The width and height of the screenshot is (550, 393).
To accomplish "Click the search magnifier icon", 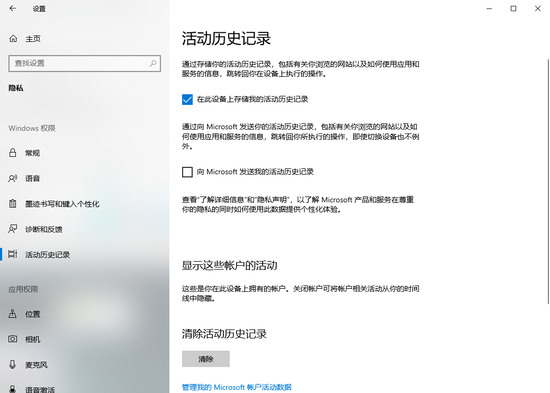I will [153, 63].
